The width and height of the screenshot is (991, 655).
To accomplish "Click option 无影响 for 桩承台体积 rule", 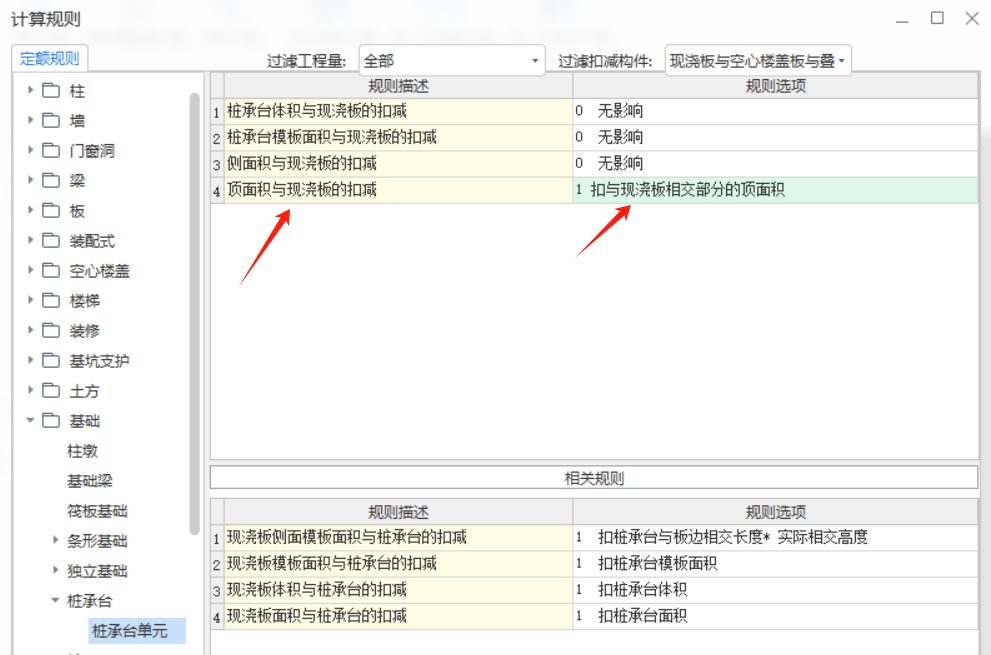I will pyautogui.click(x=775, y=111).
